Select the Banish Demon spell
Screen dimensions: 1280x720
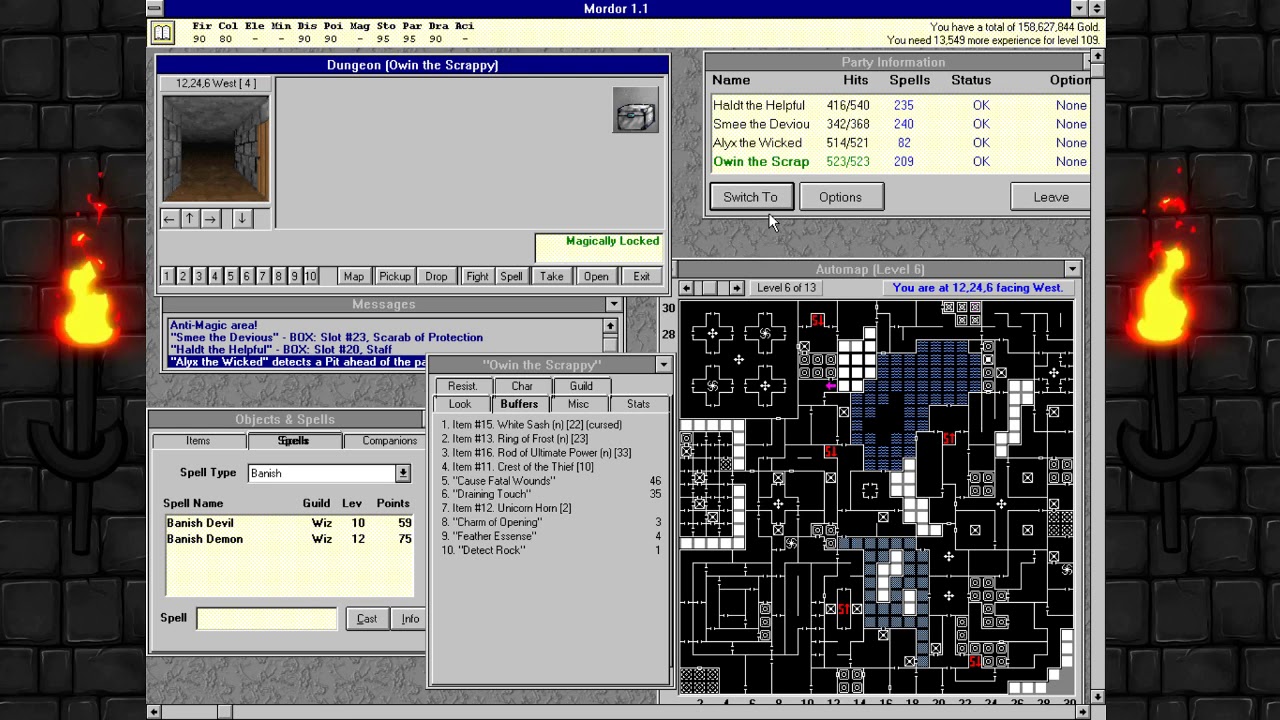289,539
